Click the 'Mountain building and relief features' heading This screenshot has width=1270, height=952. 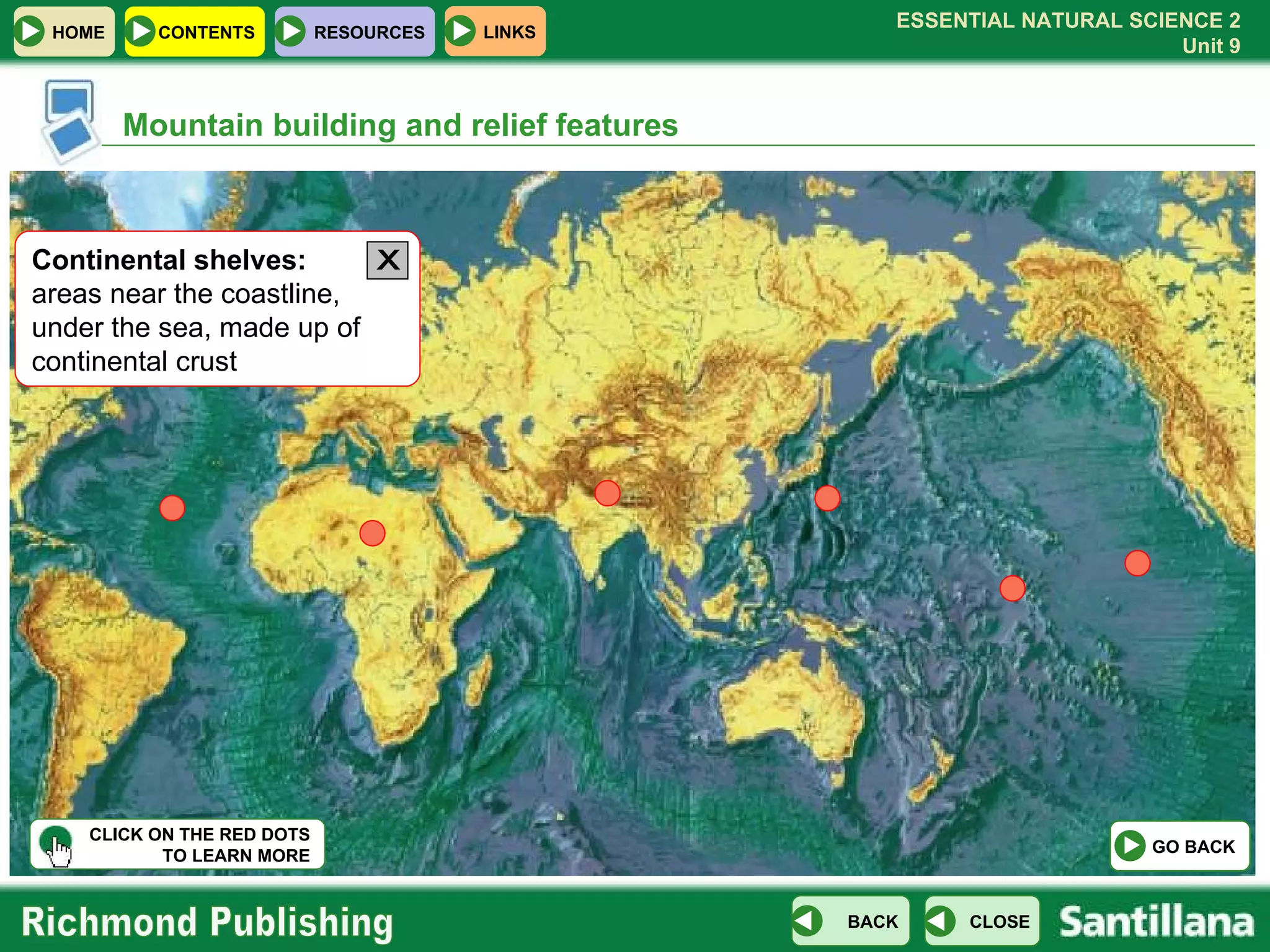[x=401, y=125]
